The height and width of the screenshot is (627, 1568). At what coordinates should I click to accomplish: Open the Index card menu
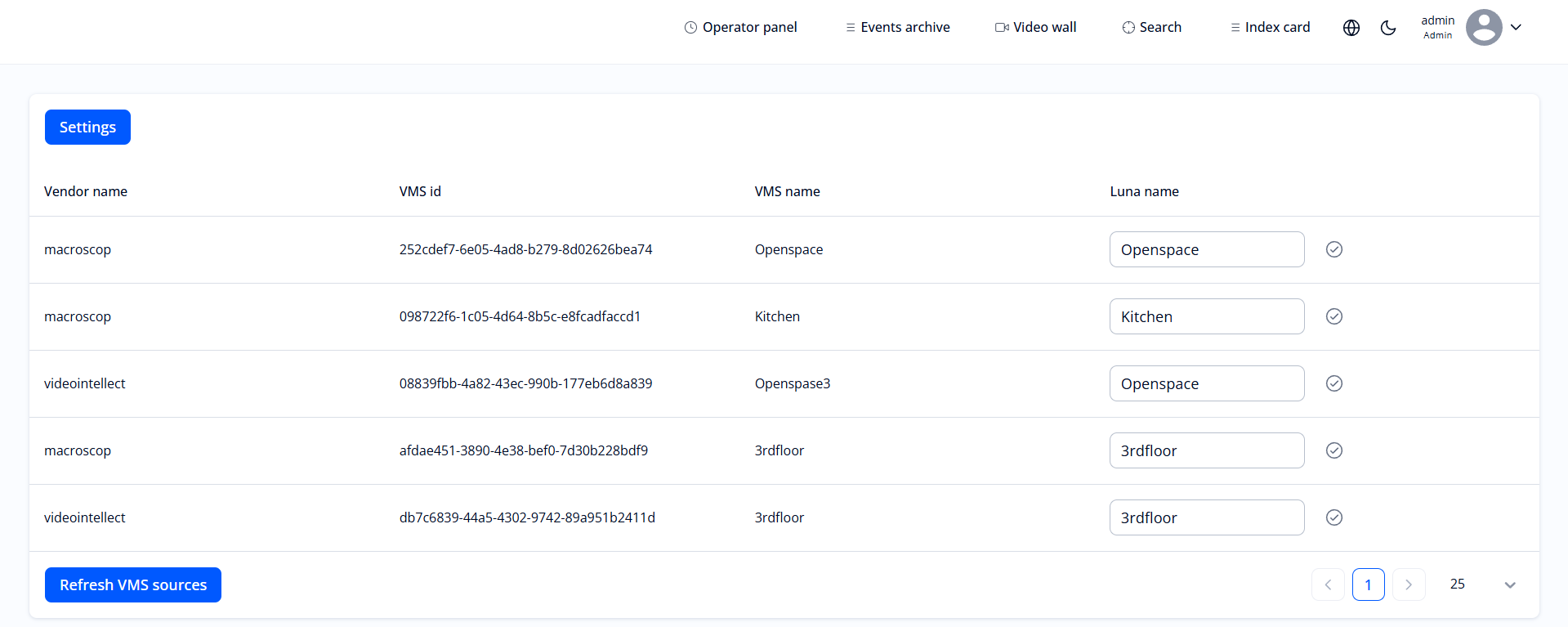(x=1270, y=28)
